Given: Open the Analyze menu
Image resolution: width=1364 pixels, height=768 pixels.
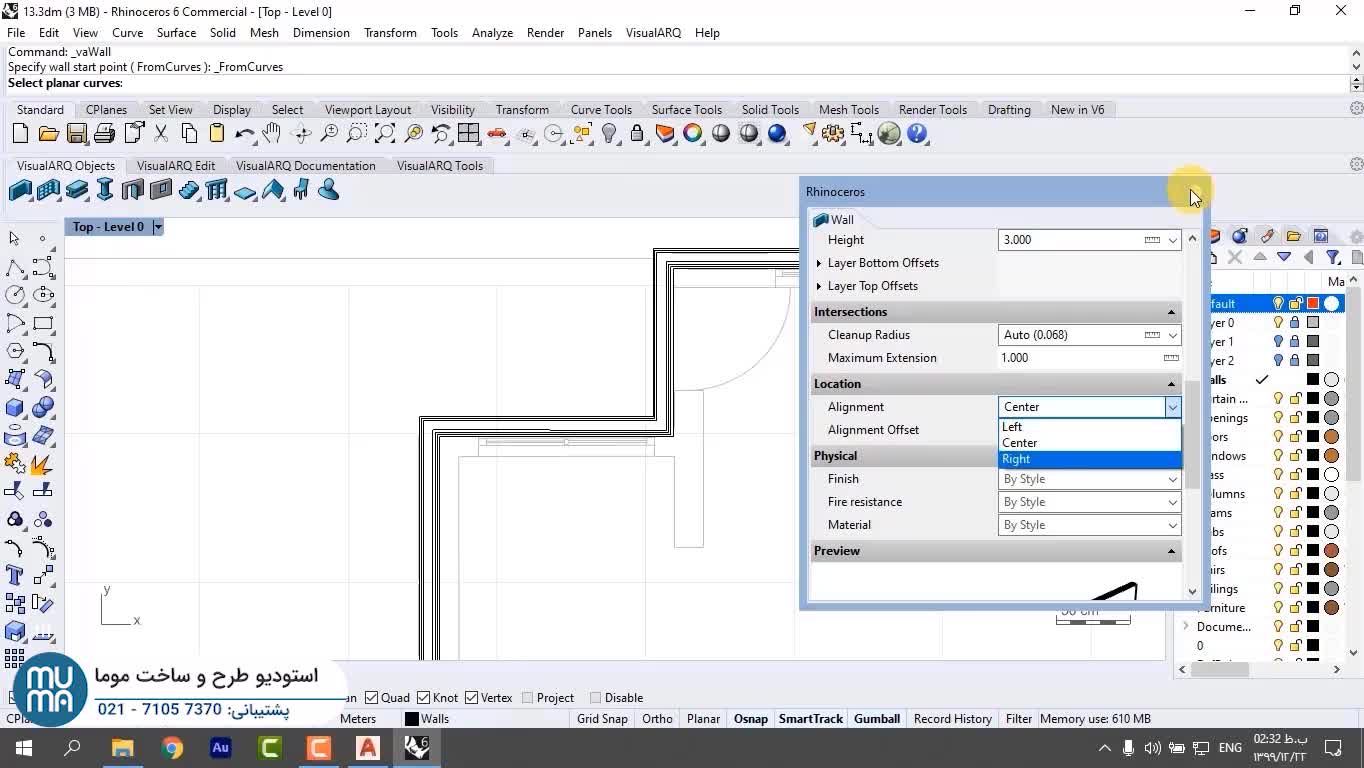Looking at the screenshot, I should tap(492, 33).
